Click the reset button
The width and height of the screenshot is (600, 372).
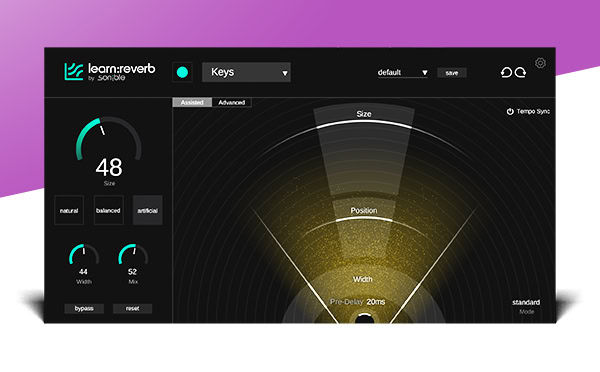pyautogui.click(x=132, y=308)
